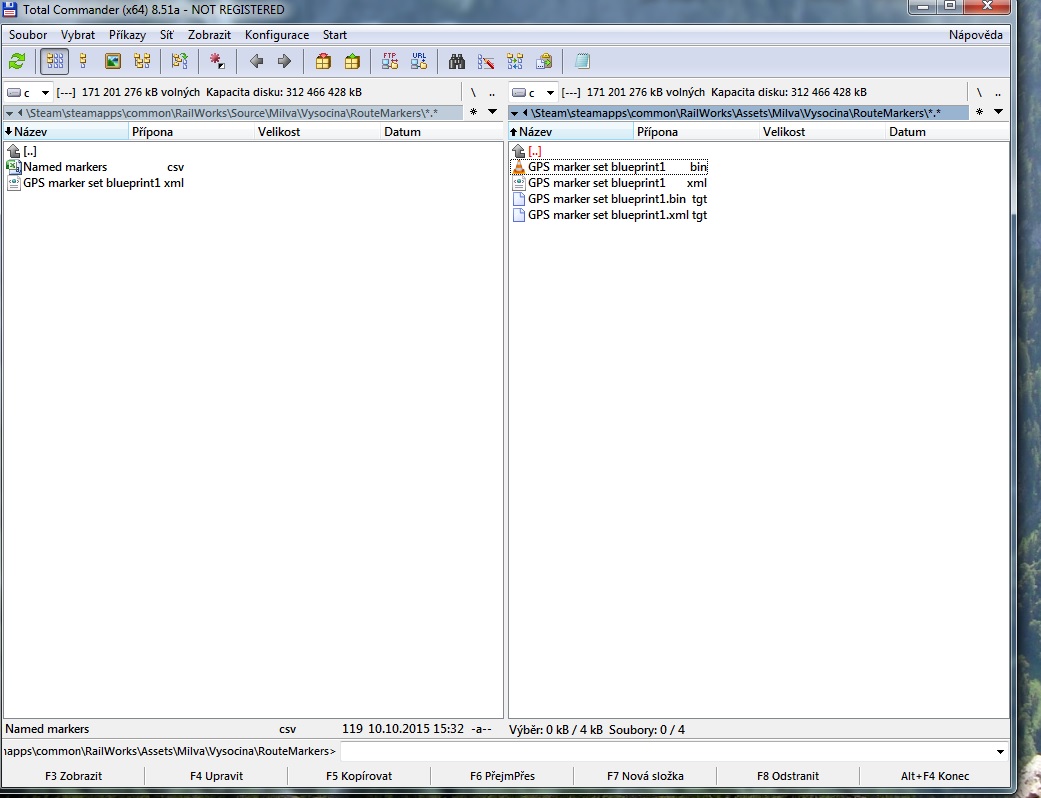Open the Start menu in the menu bar
Screen dimensions: 1041x798
pyautogui.click(x=335, y=35)
